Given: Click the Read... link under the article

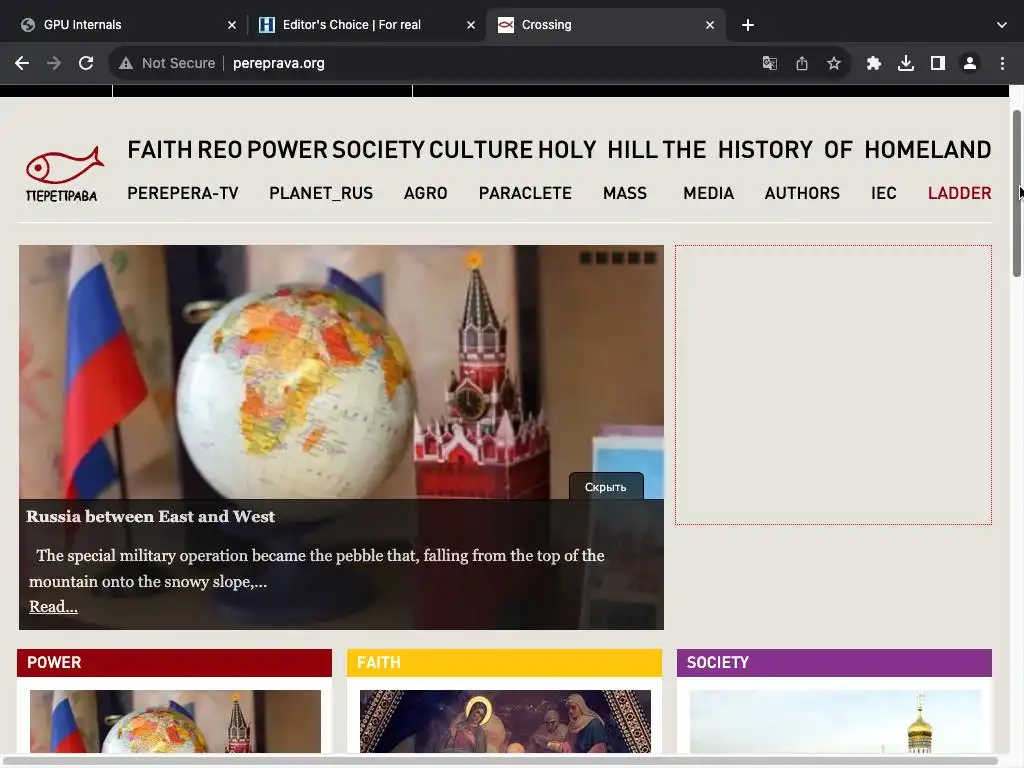Looking at the screenshot, I should [54, 607].
